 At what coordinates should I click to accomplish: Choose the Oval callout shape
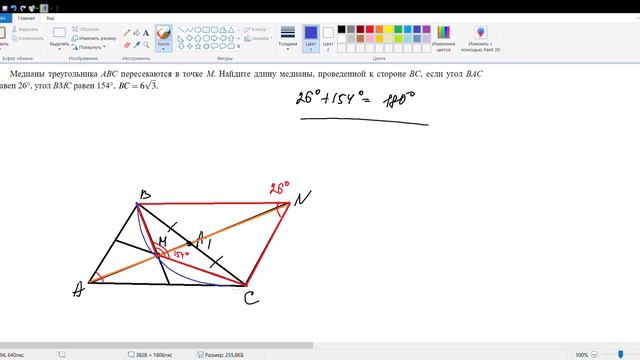click(x=223, y=47)
